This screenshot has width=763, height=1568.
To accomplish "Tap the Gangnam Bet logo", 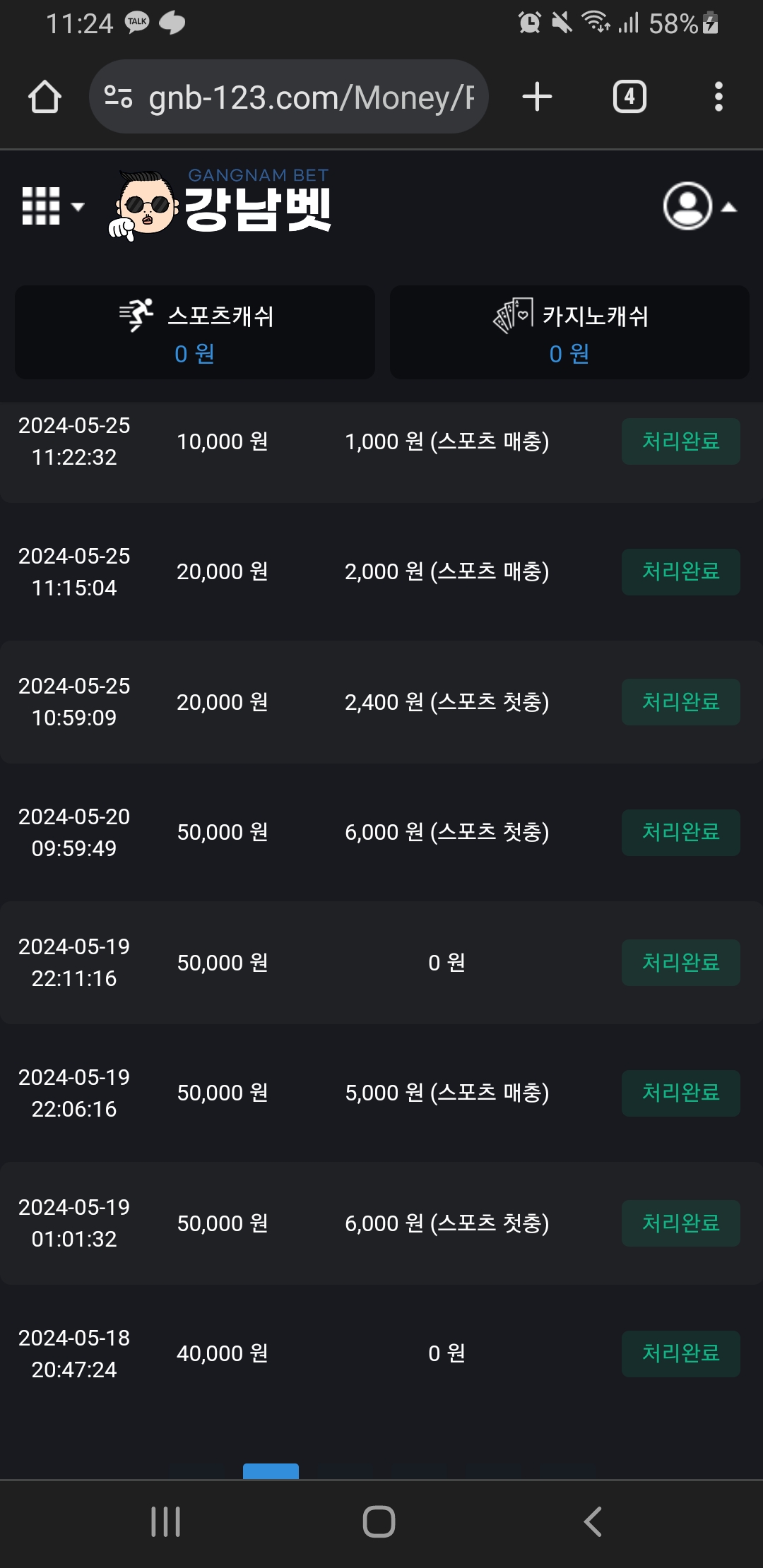I will click(220, 205).
